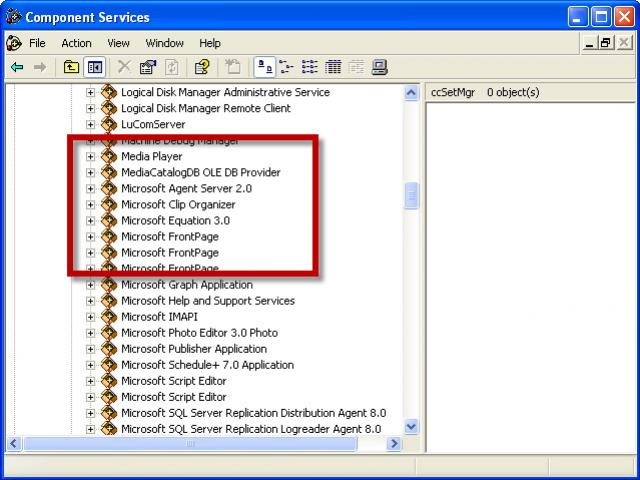640x480 pixels.
Task: Click the computer Configure My Computer icon
Action: pos(380,67)
